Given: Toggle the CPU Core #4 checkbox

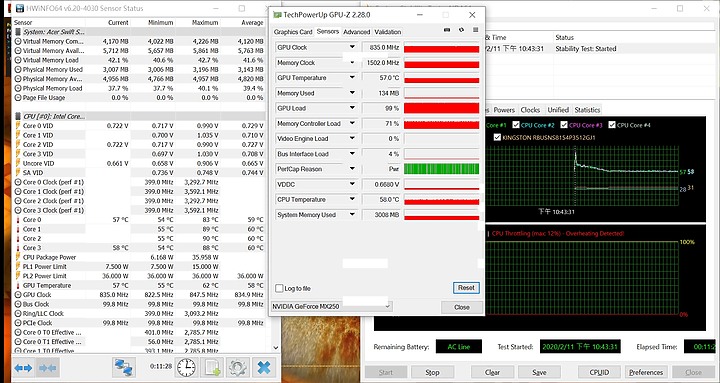Looking at the screenshot, I should pyautogui.click(x=612, y=125).
